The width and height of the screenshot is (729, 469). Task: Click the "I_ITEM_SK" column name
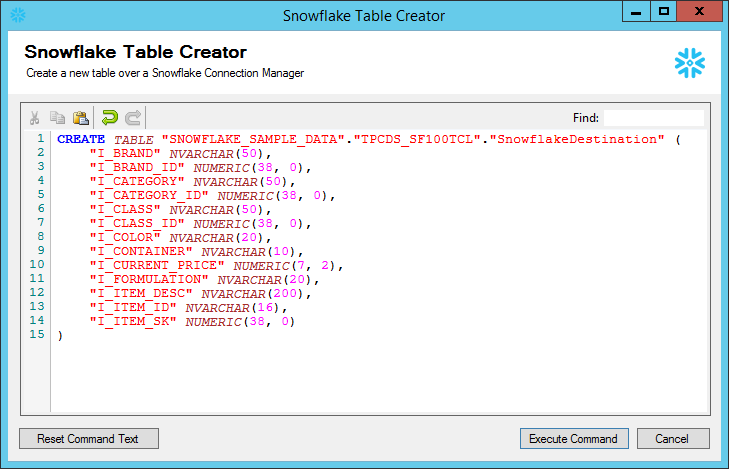click(133, 322)
